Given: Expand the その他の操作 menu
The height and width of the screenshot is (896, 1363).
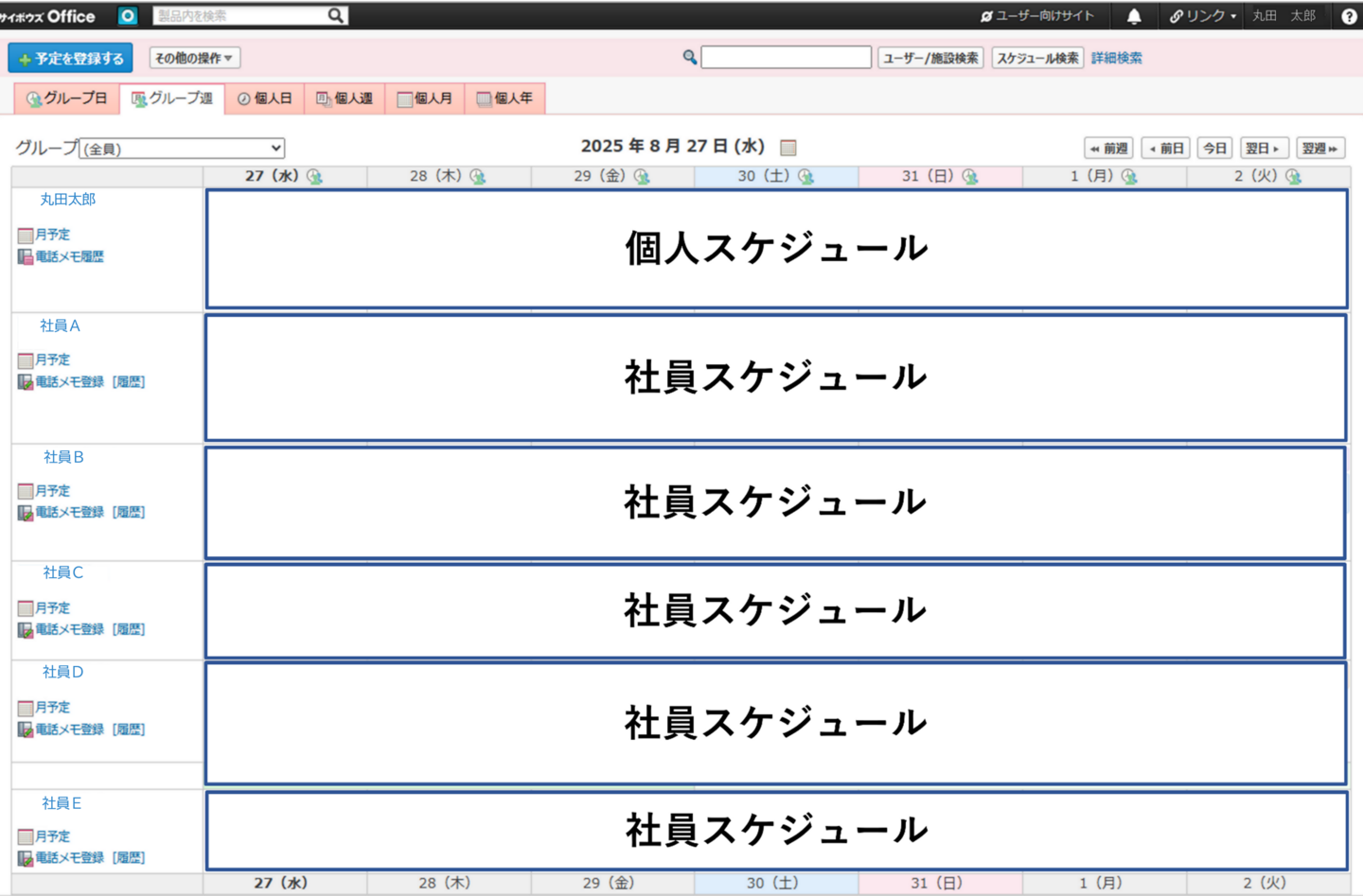Looking at the screenshot, I should coord(194,58).
